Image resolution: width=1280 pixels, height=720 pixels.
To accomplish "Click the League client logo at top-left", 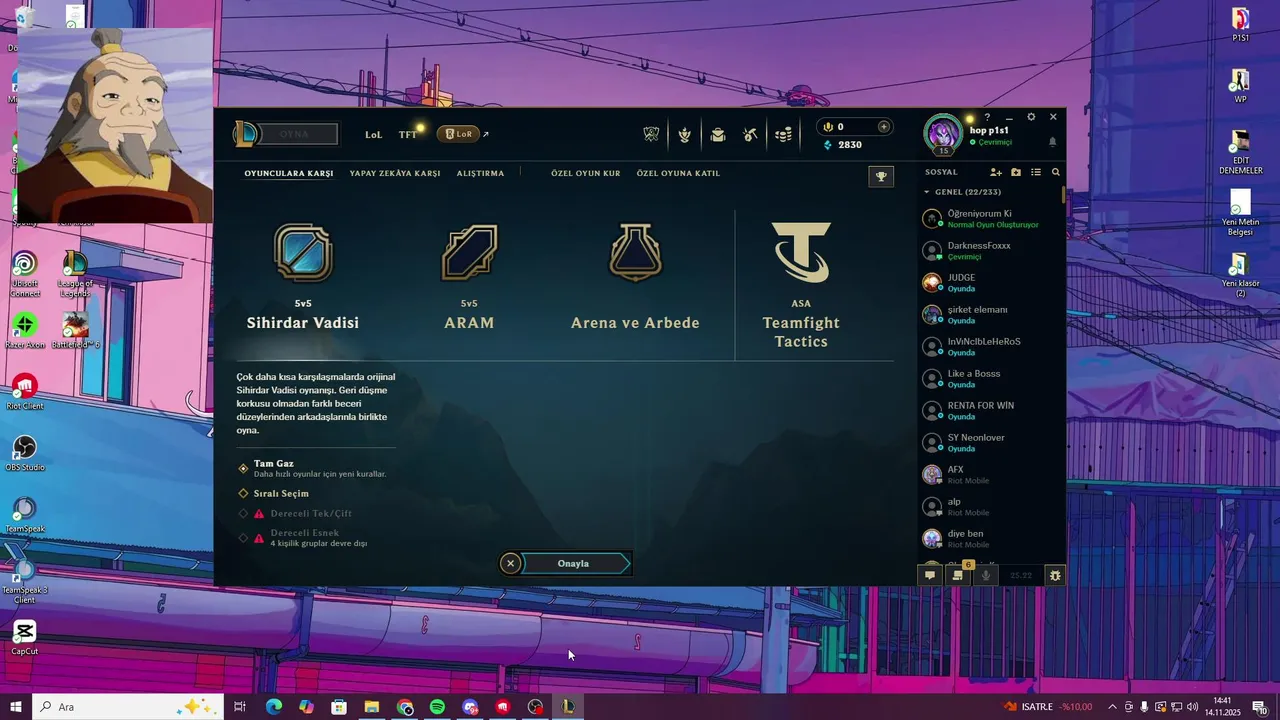I will pyautogui.click(x=244, y=134).
